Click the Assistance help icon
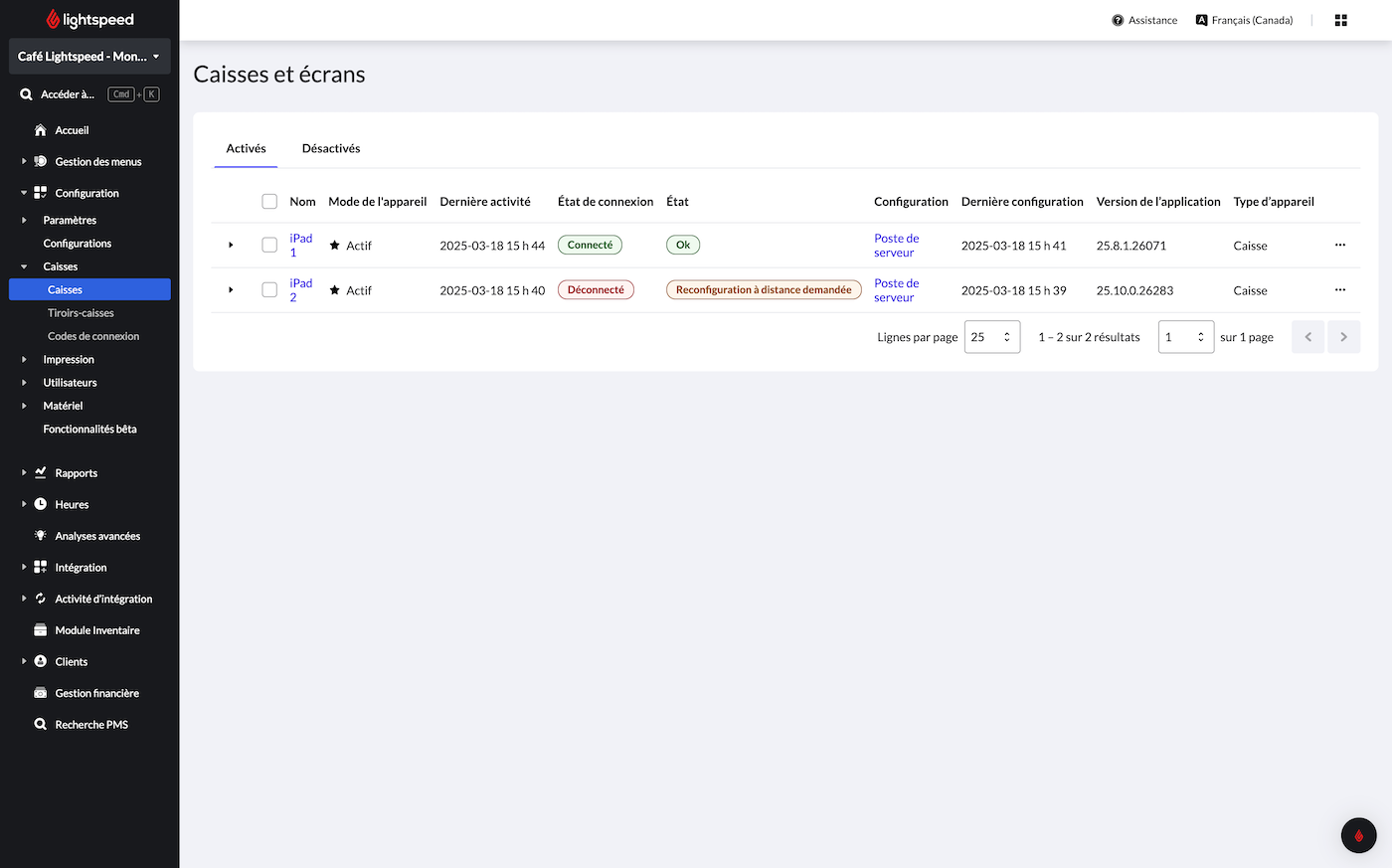This screenshot has height=868, width=1392. point(1118,20)
